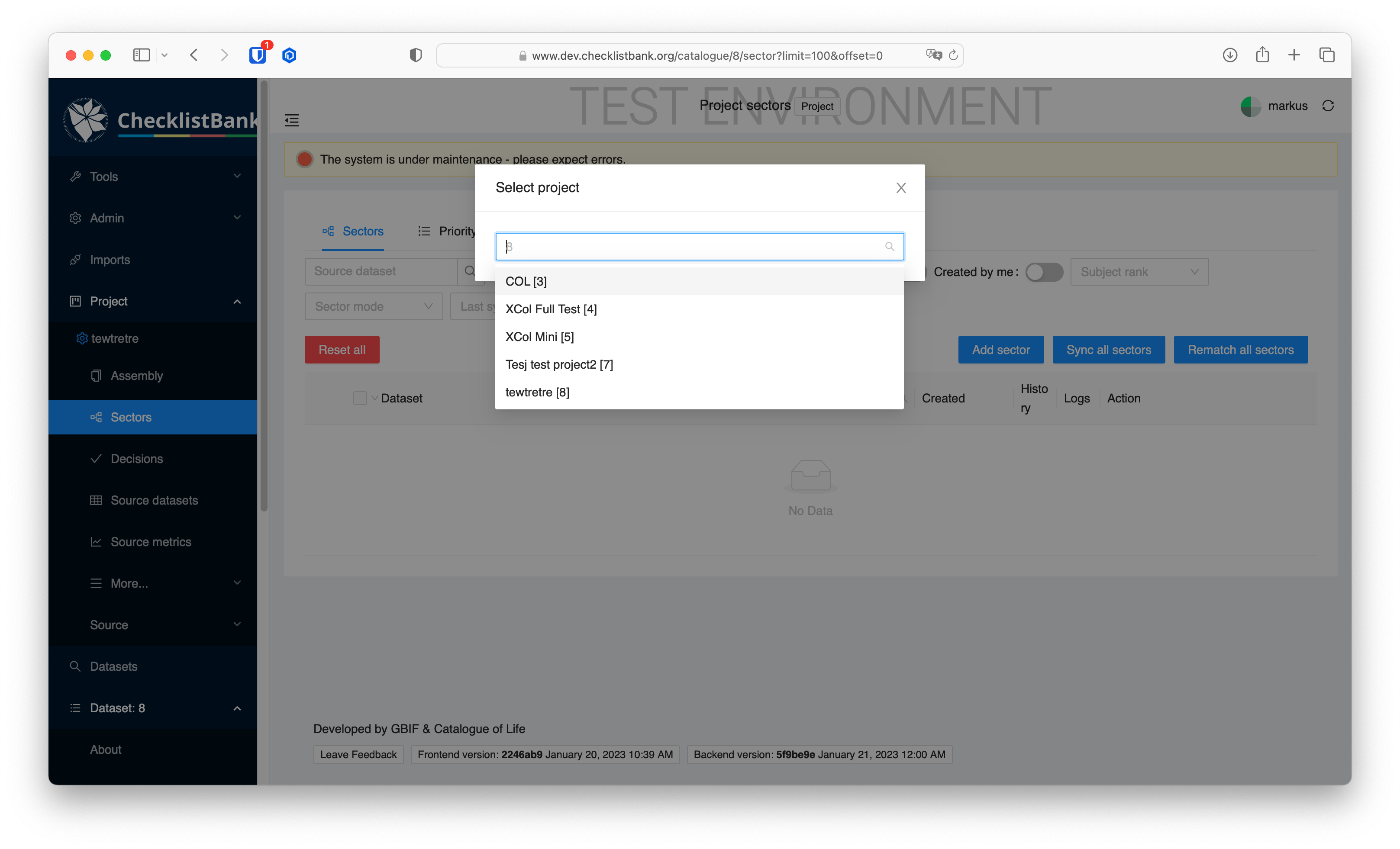Screen dimensions: 1400x849
Task: Click the ChecklistBank logo
Action: 85,119
